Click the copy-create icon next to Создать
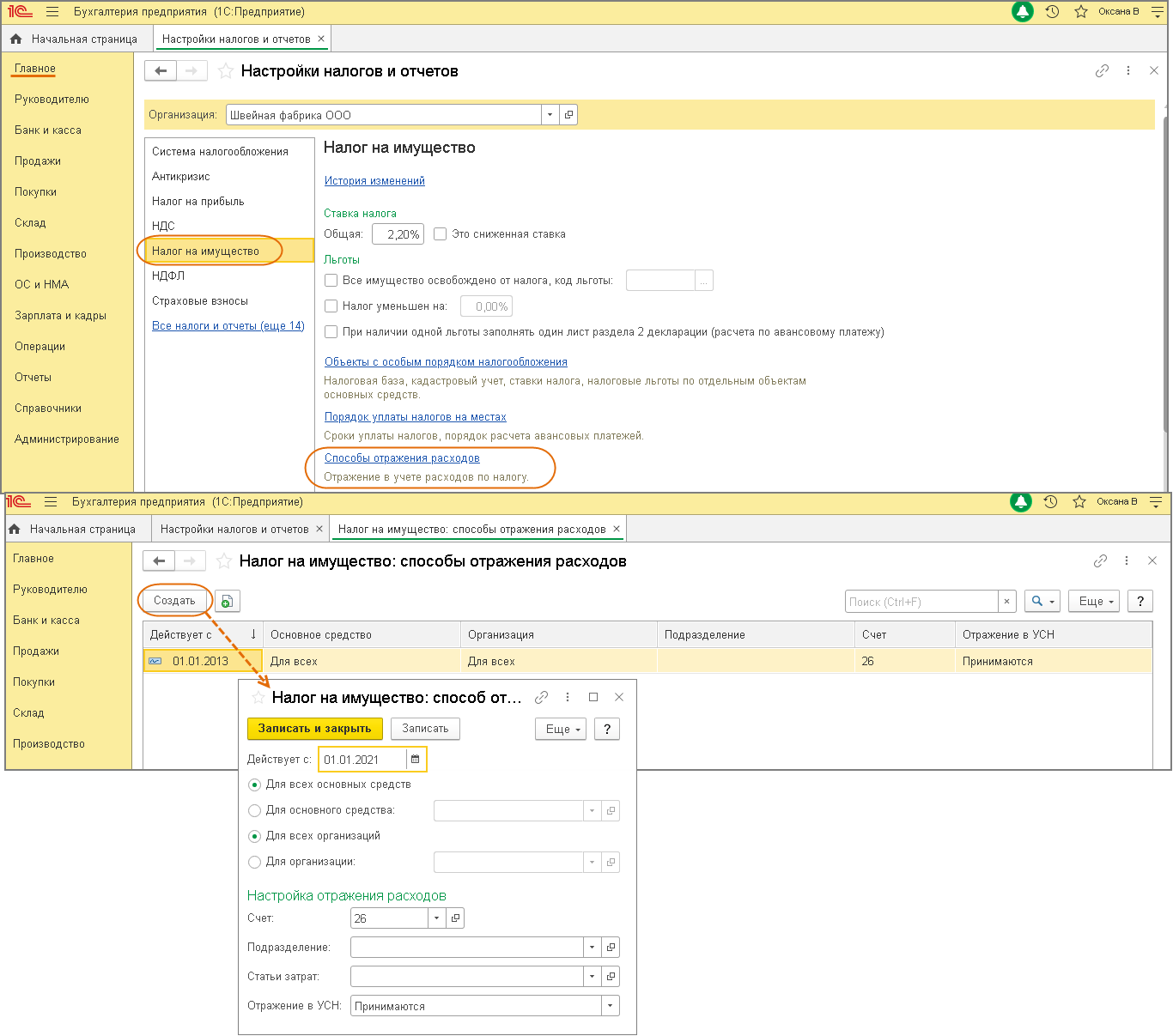Image resolution: width=1173 pixels, height=1036 pixels. 227,602
